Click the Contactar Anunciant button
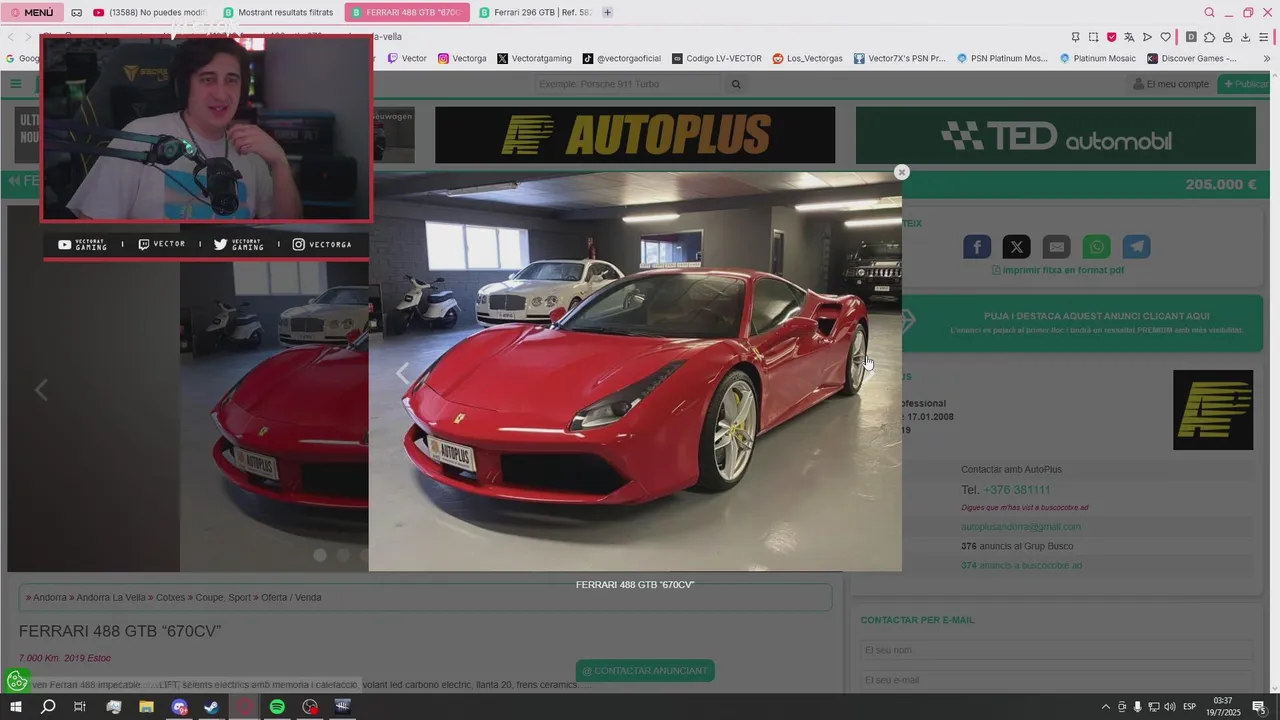1280x720 pixels. pos(645,671)
